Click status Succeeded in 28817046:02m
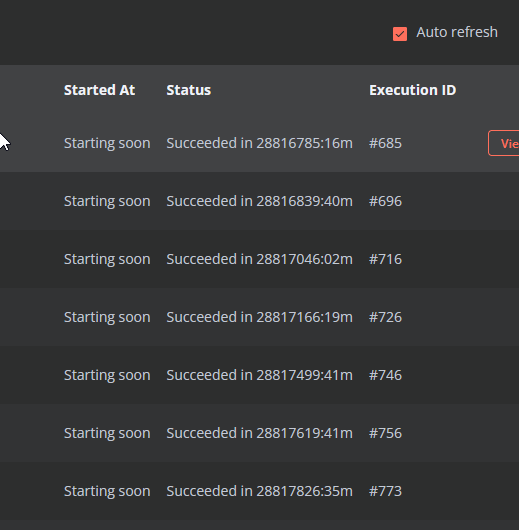This screenshot has width=519, height=530. click(259, 260)
